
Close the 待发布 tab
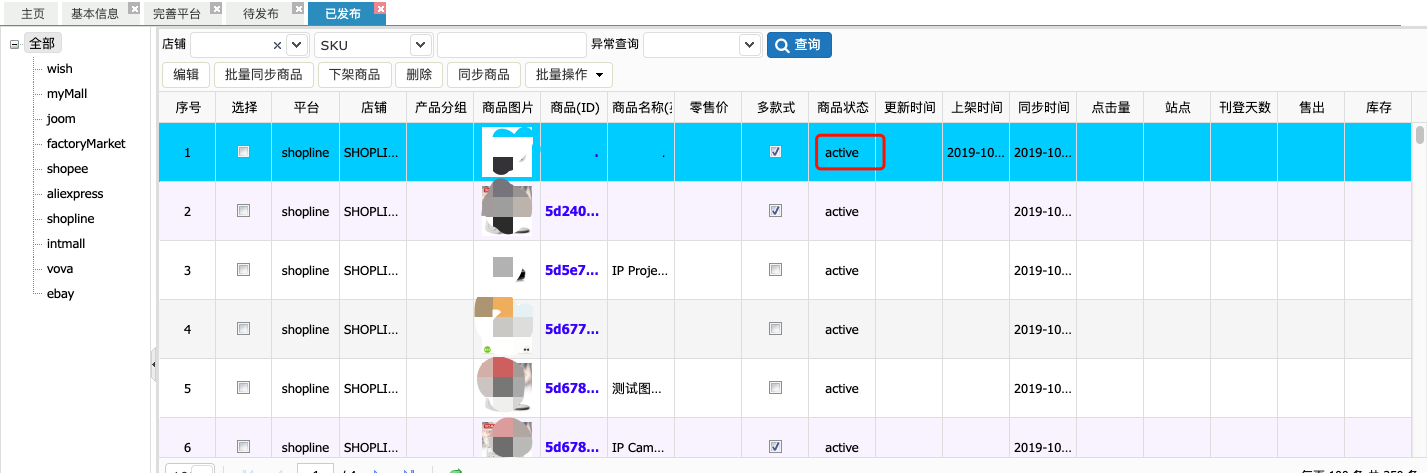298,8
